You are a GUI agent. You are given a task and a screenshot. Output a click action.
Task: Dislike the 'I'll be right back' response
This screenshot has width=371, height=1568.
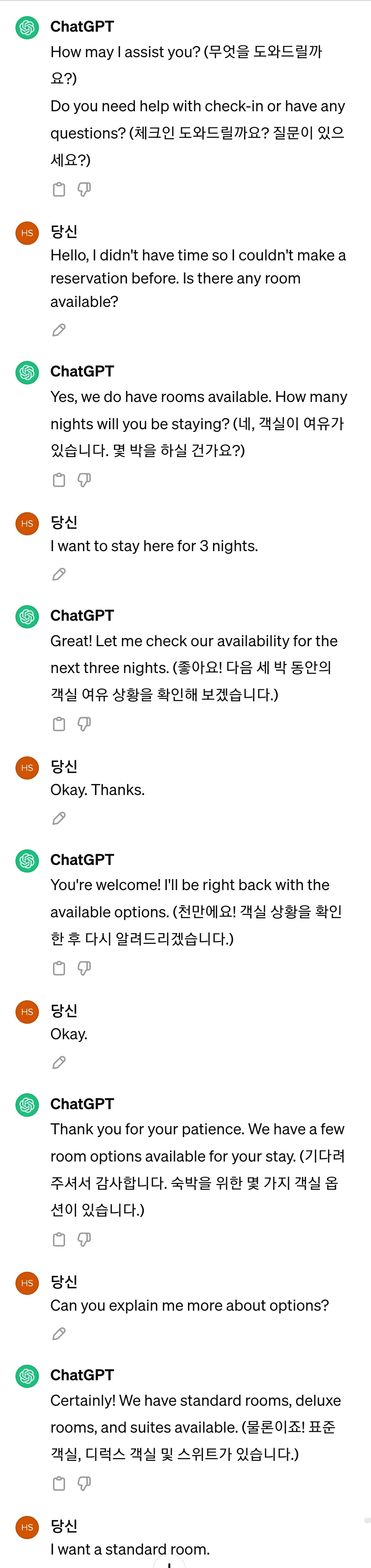pos(84,968)
